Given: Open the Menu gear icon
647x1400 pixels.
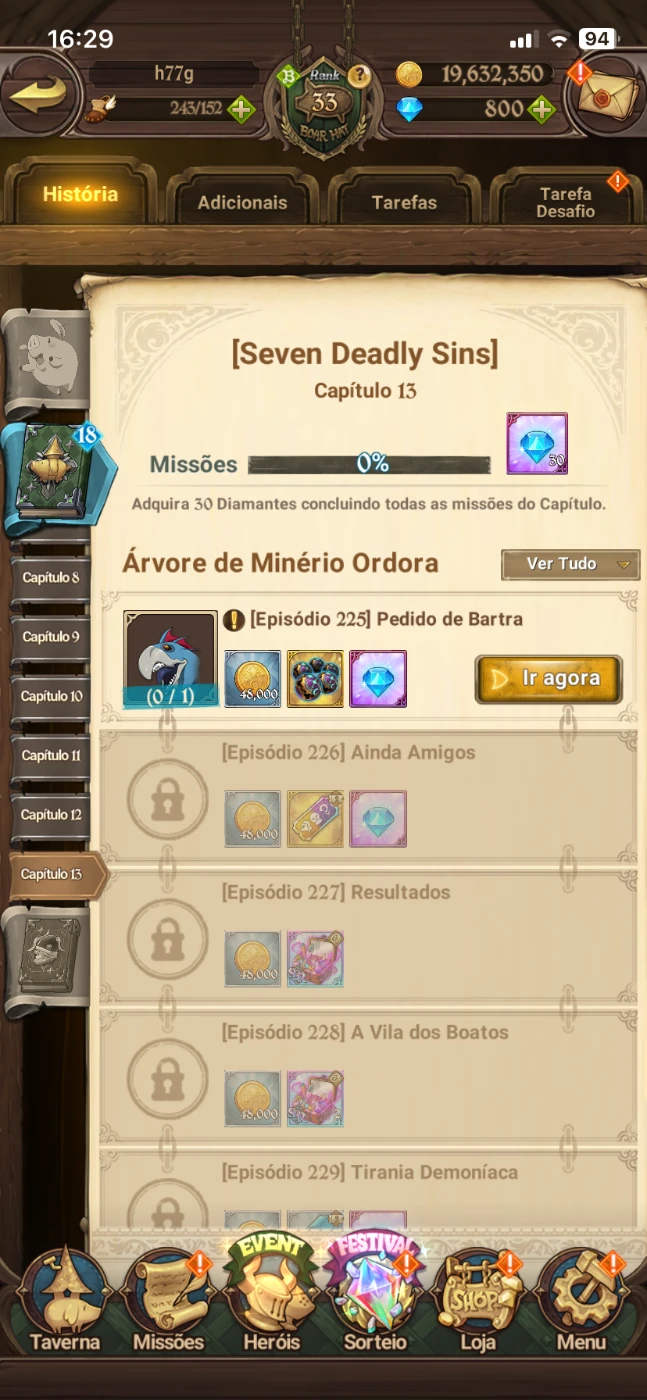Looking at the screenshot, I should click(582, 1302).
